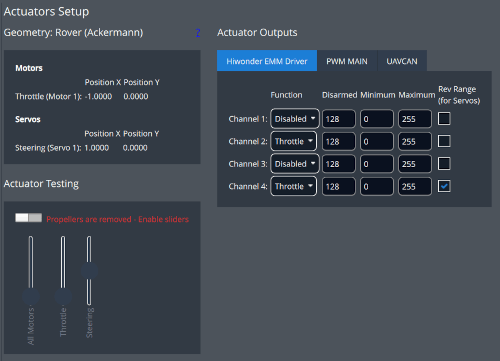This screenshot has height=361, width=500.
Task: Open the PWM MAIN tab
Action: (347, 61)
